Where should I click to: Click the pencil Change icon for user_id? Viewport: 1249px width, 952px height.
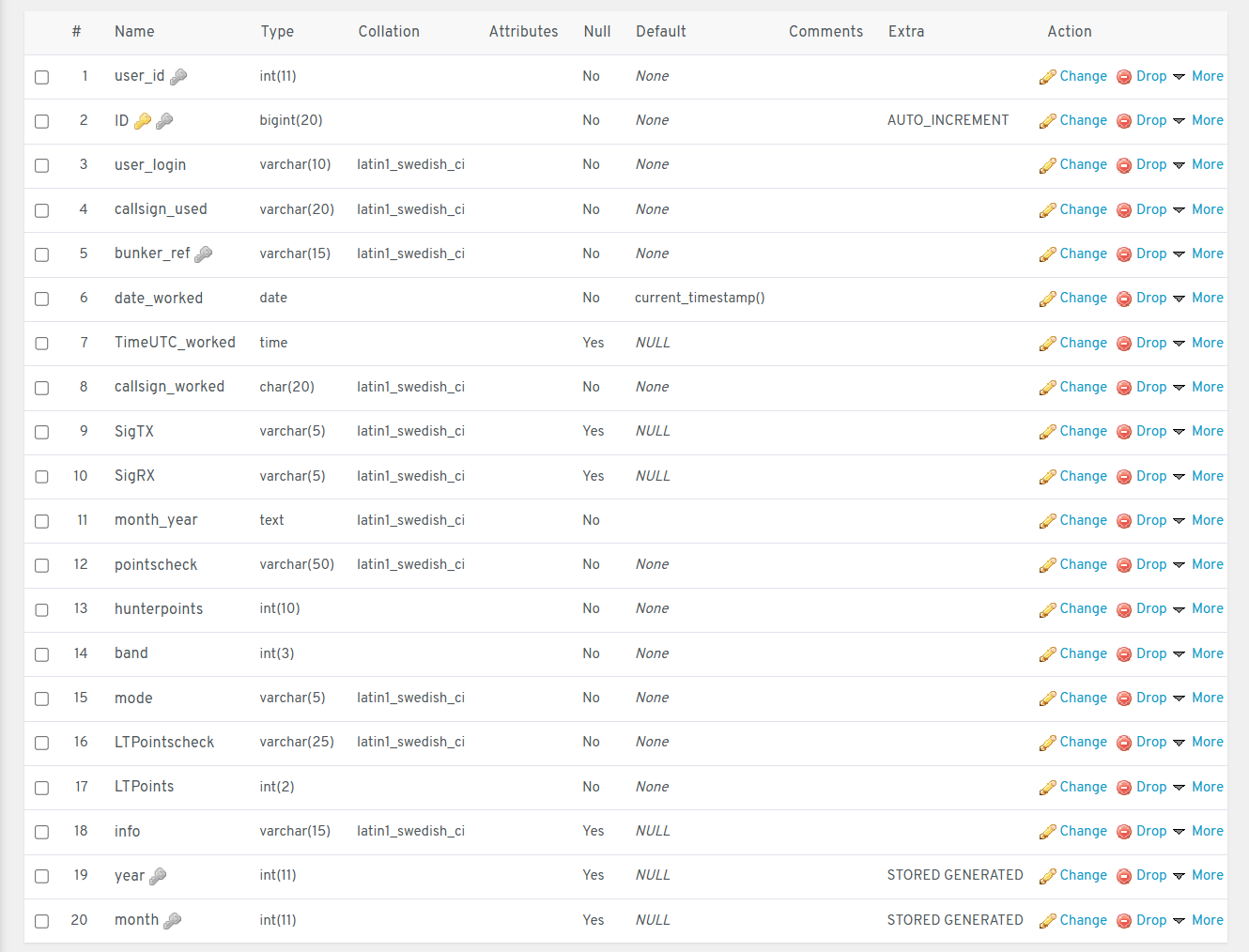pos(1047,77)
